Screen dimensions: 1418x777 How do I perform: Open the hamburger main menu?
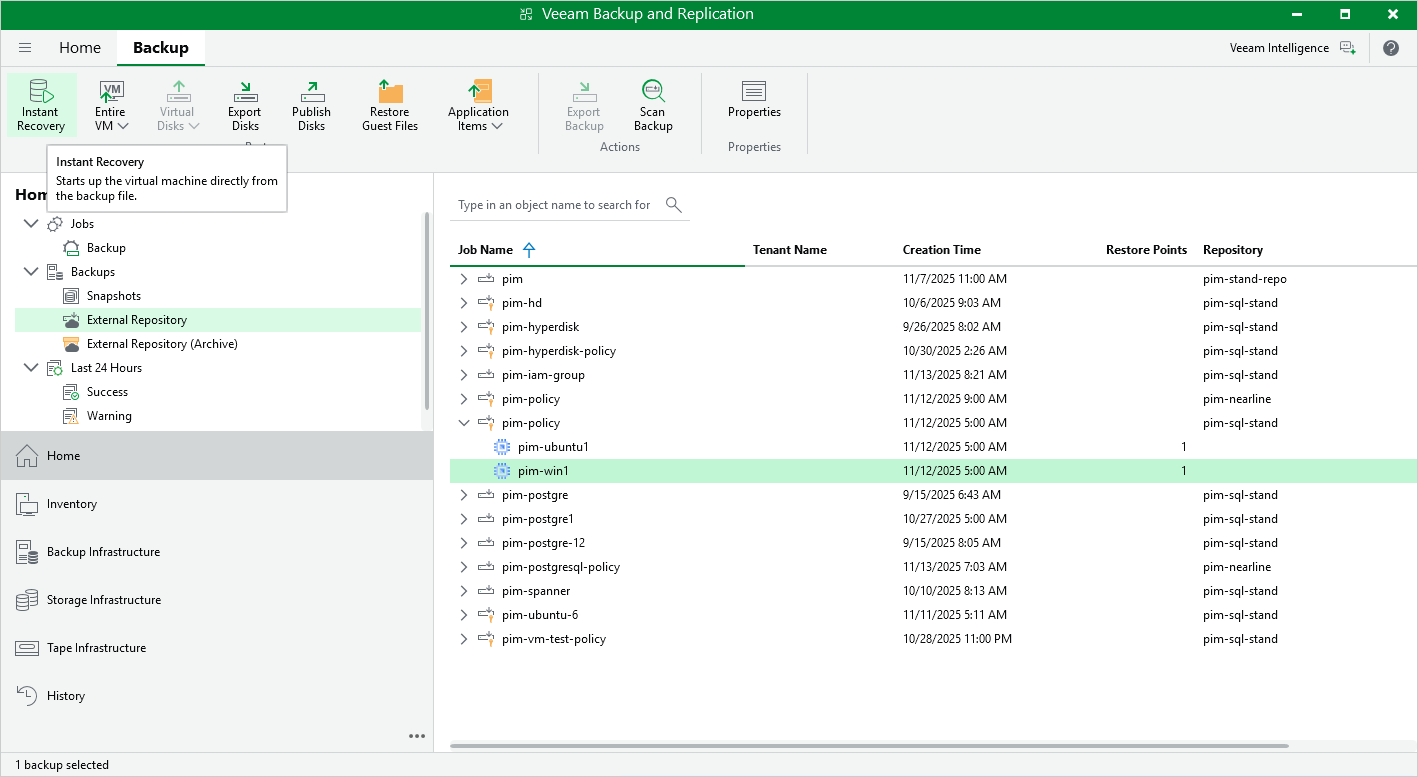pyautogui.click(x=25, y=48)
